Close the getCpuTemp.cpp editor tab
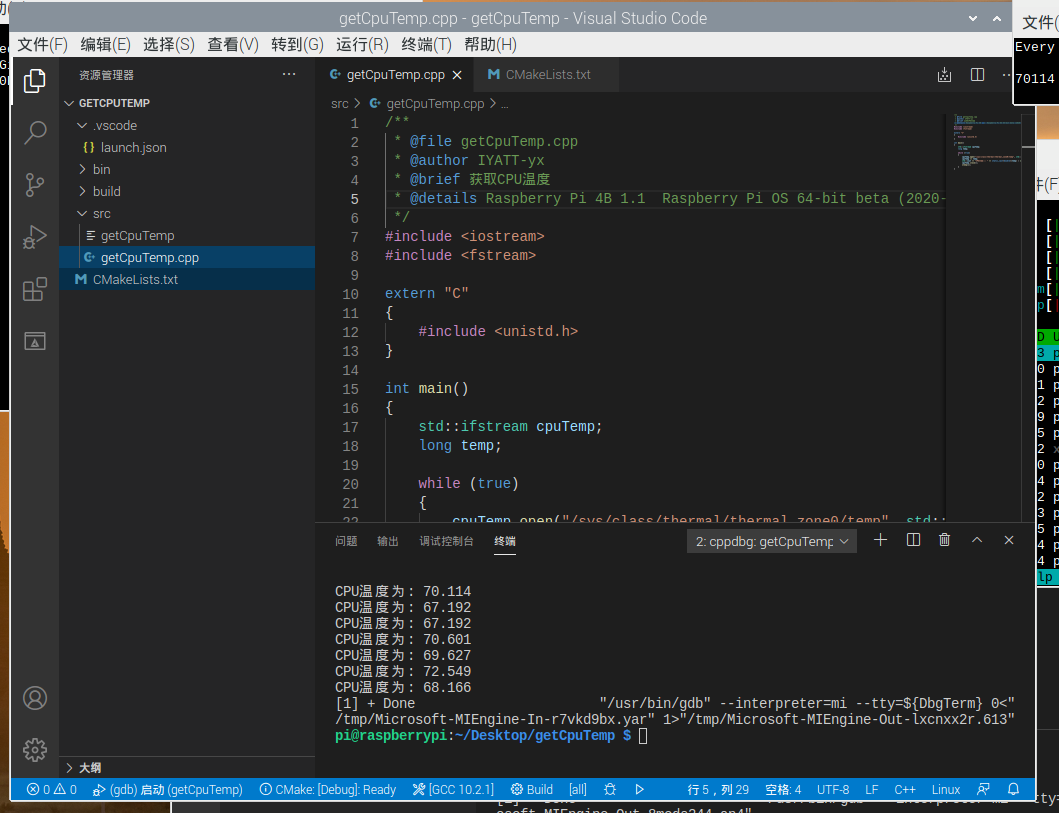The image size is (1059, 813). coord(457,75)
